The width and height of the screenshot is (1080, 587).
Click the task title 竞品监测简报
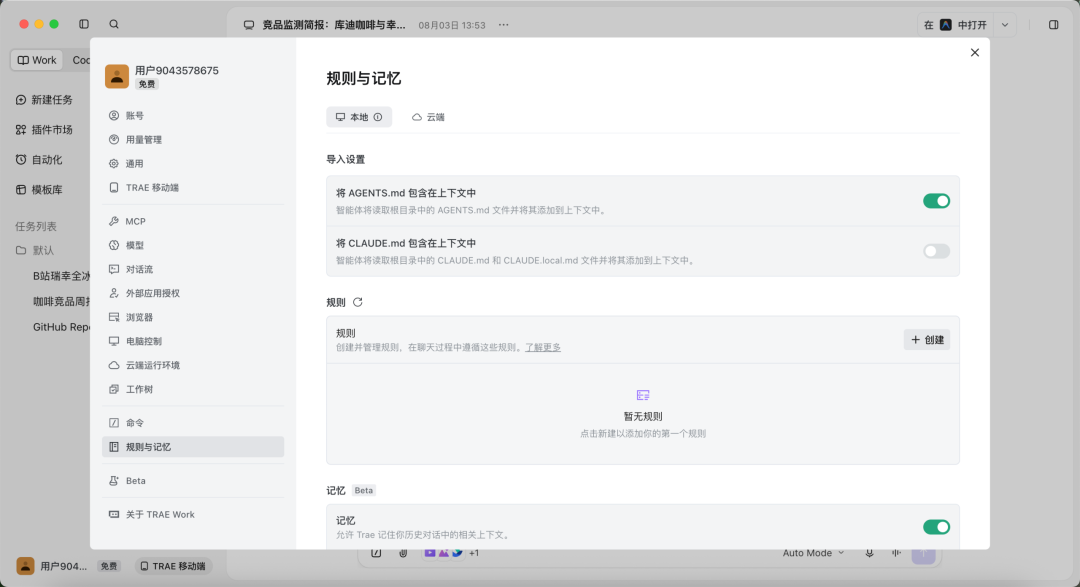(333, 25)
